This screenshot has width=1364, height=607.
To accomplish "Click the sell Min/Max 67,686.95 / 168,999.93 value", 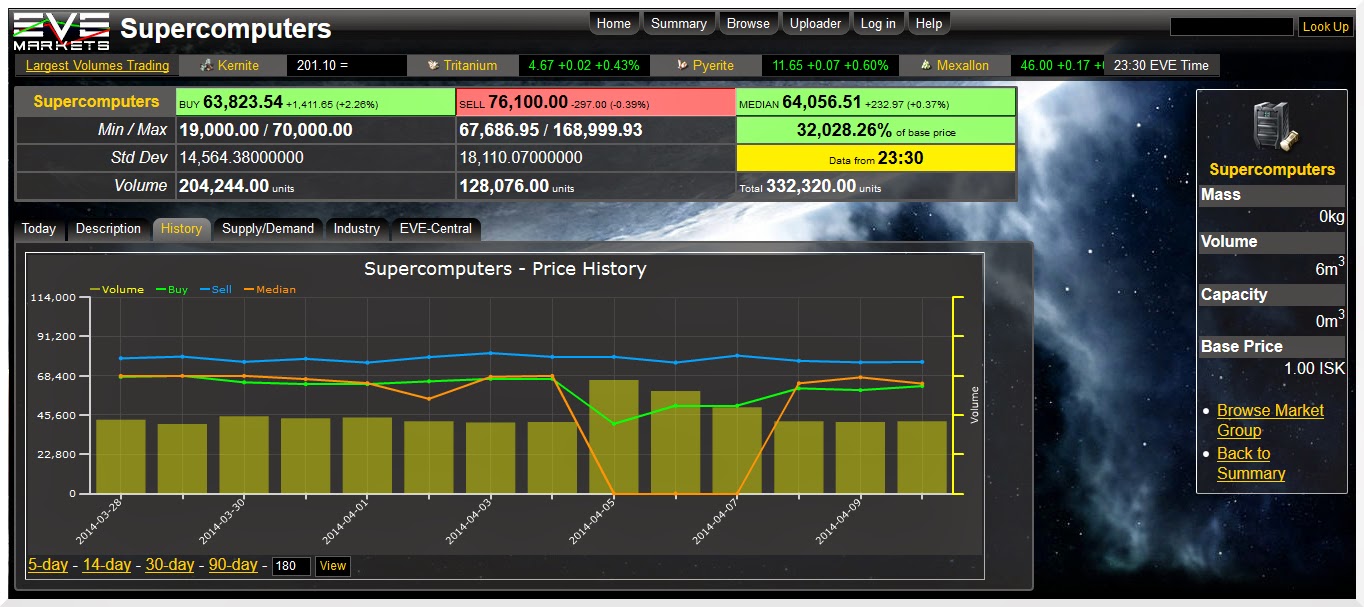I will pos(551,130).
